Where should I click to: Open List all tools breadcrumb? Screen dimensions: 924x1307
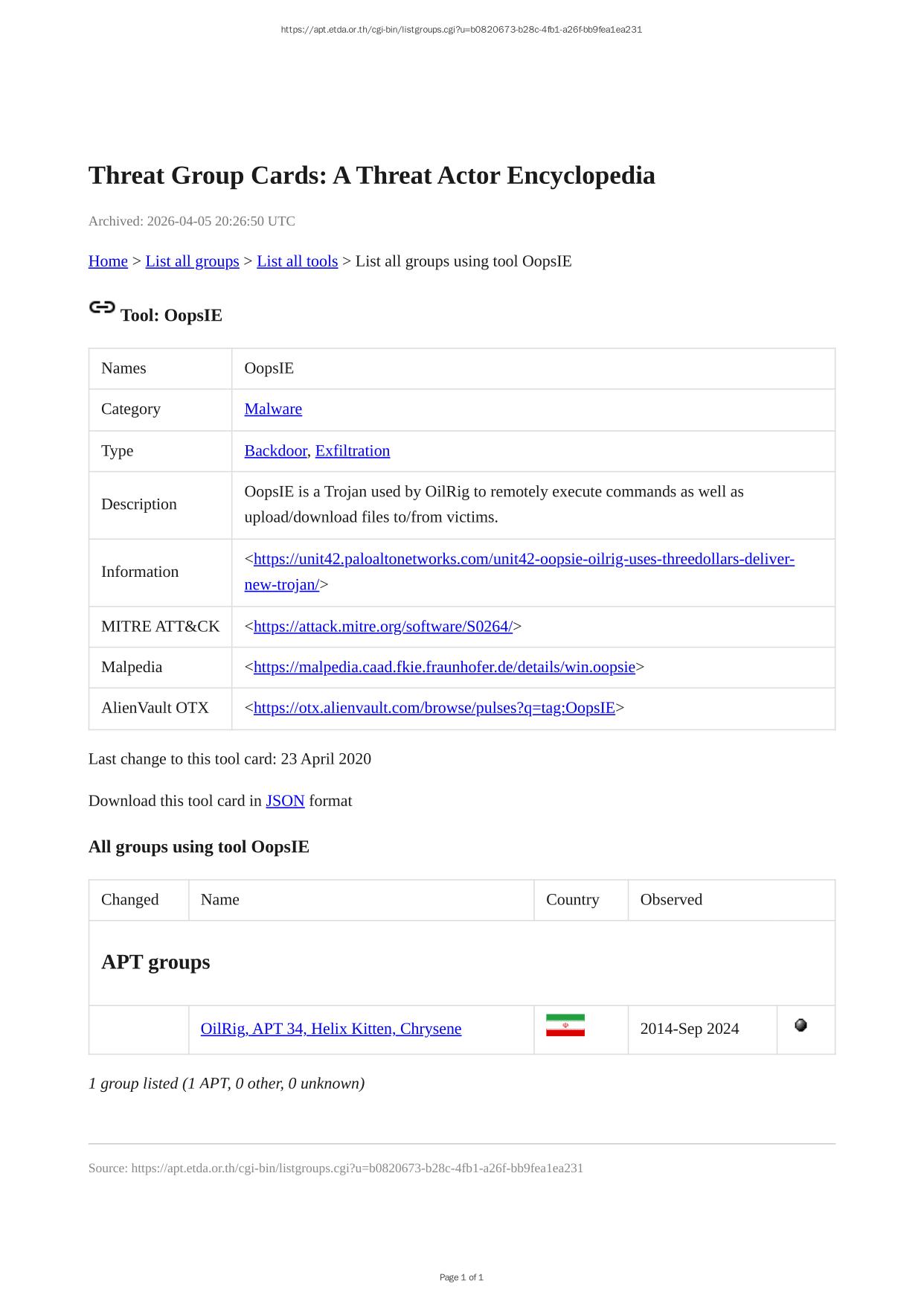point(297,261)
